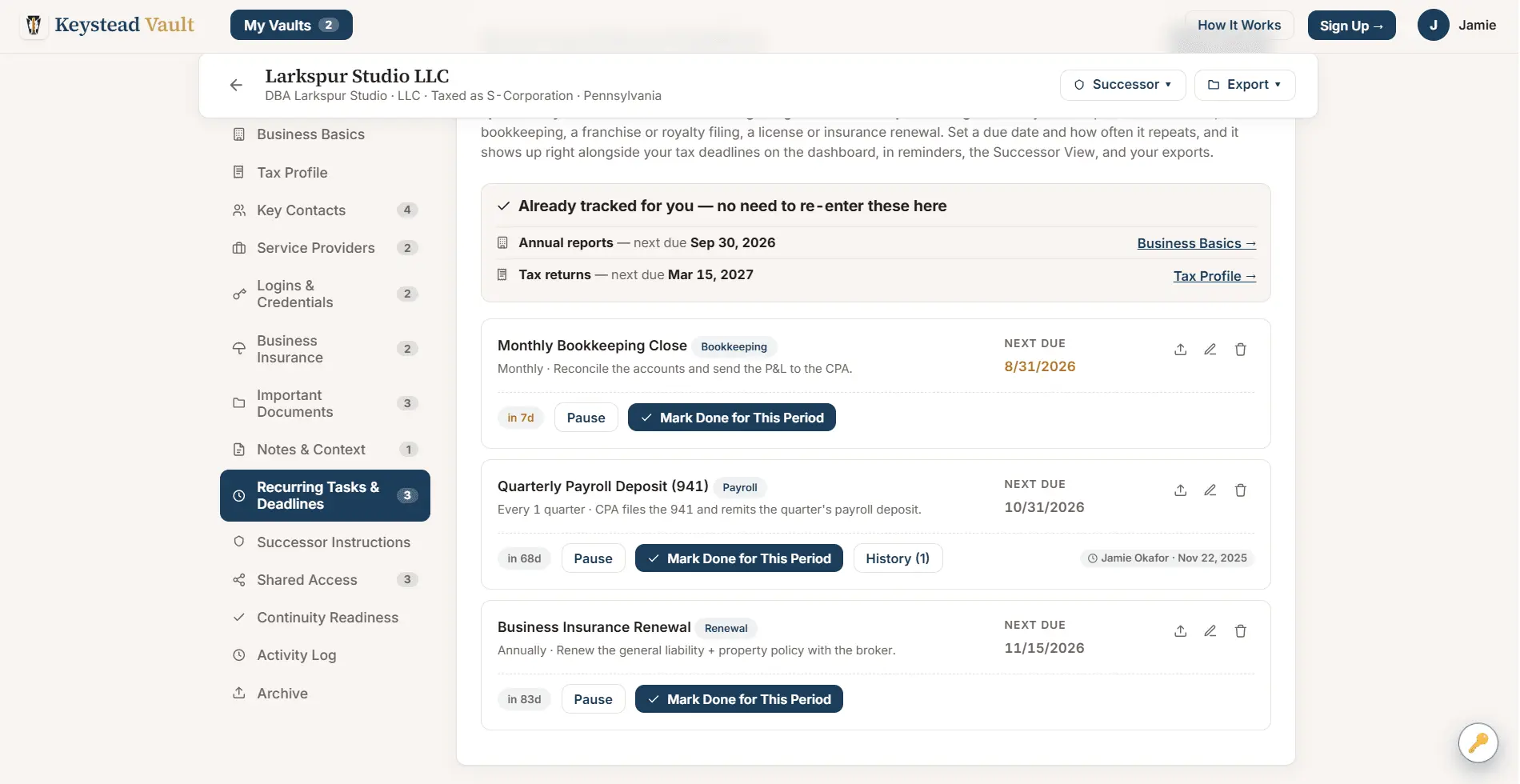
Task: Open Key Contacts section
Action: (325, 210)
